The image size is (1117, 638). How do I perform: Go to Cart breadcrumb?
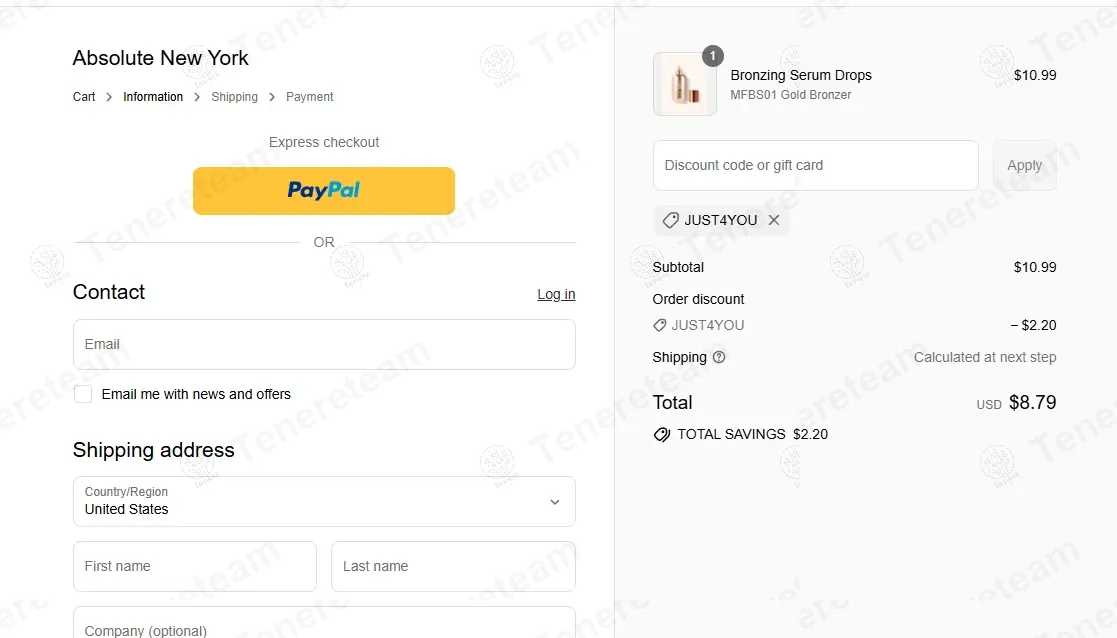coord(84,97)
